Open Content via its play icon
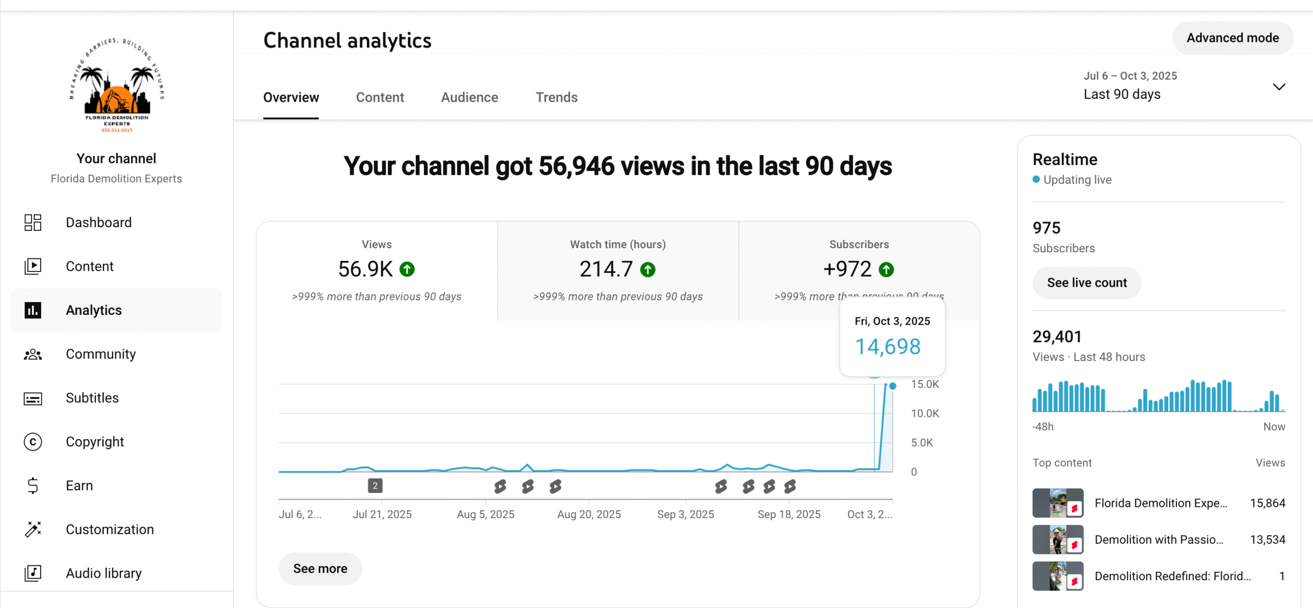The image size is (1313, 608). pyautogui.click(x=33, y=267)
